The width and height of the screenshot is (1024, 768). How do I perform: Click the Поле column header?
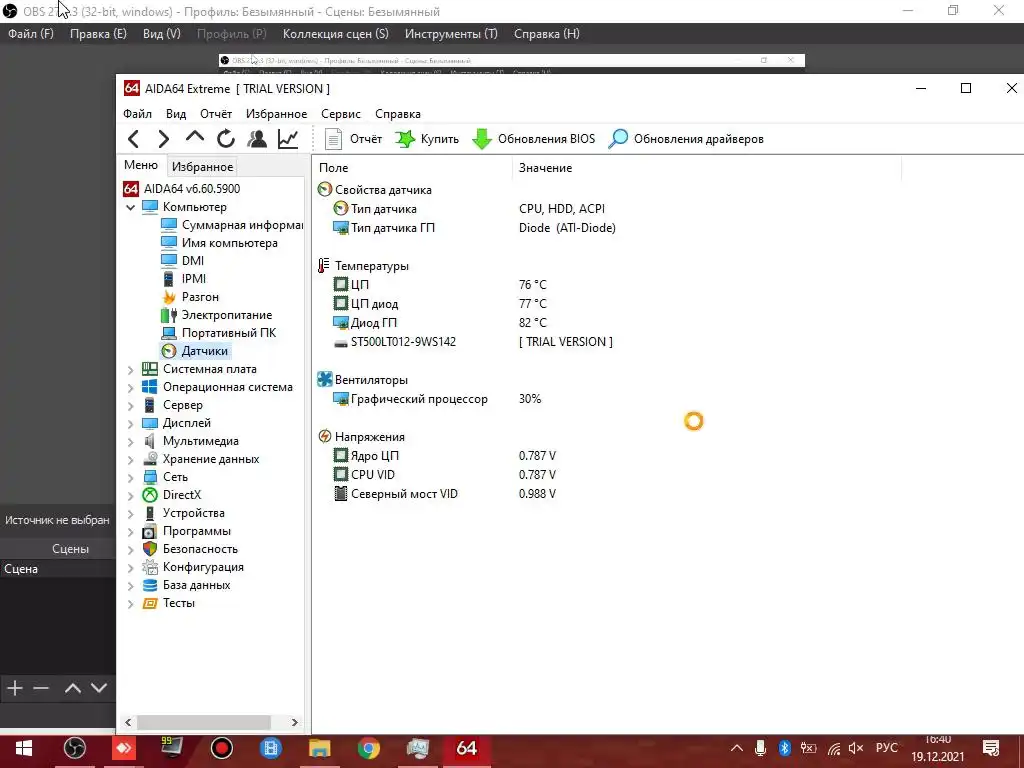pyautogui.click(x=414, y=168)
